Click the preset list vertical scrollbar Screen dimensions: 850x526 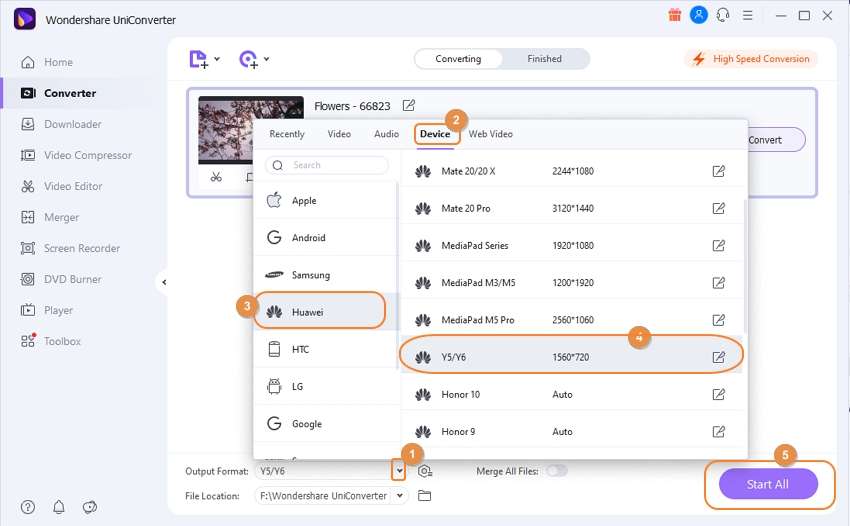coord(745,266)
